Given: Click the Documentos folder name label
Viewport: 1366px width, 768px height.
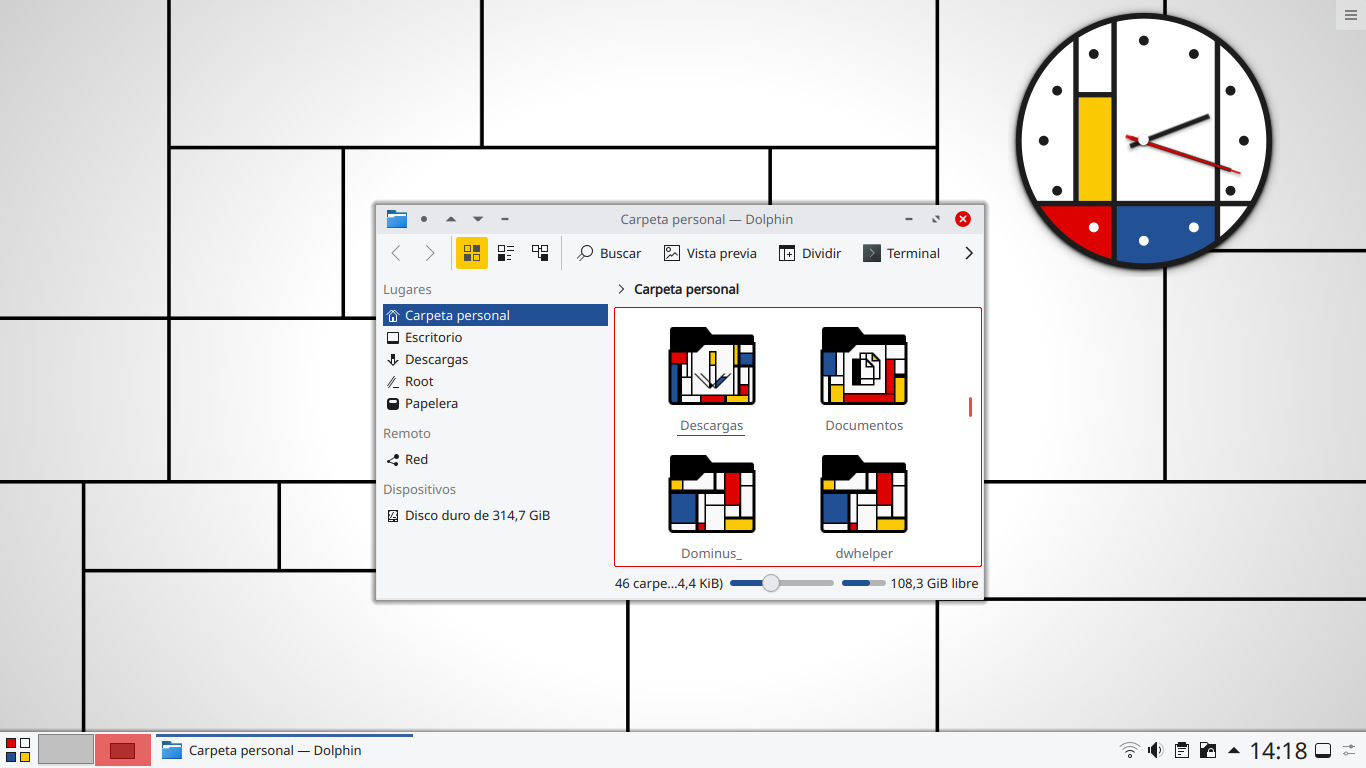Looking at the screenshot, I should pyautogui.click(x=864, y=425).
